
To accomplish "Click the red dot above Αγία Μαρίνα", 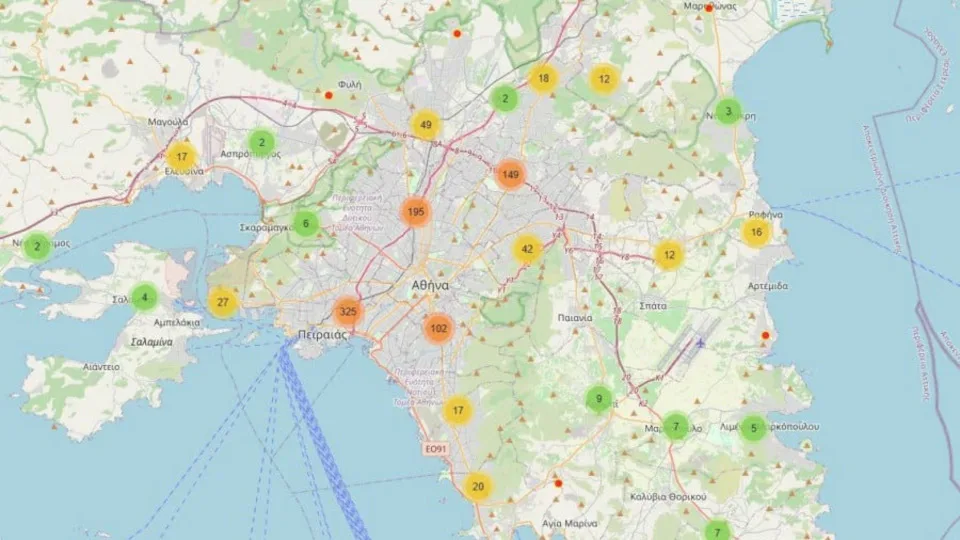I will (558, 484).
